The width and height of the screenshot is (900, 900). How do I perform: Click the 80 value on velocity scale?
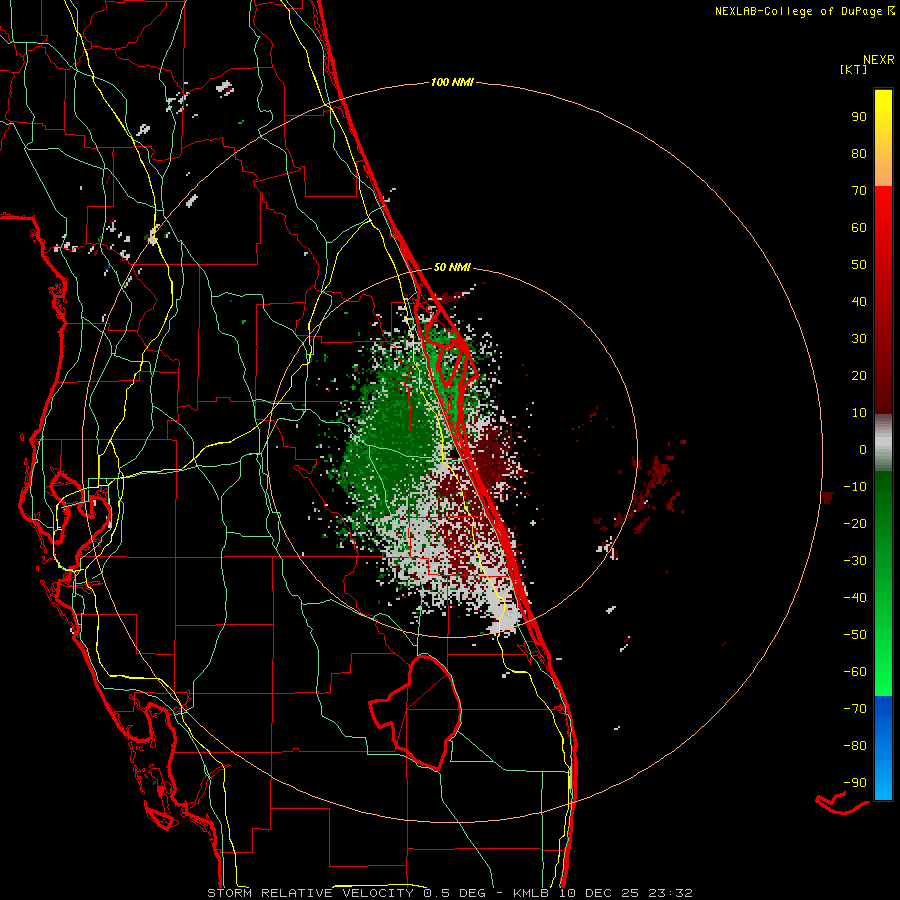859,153
